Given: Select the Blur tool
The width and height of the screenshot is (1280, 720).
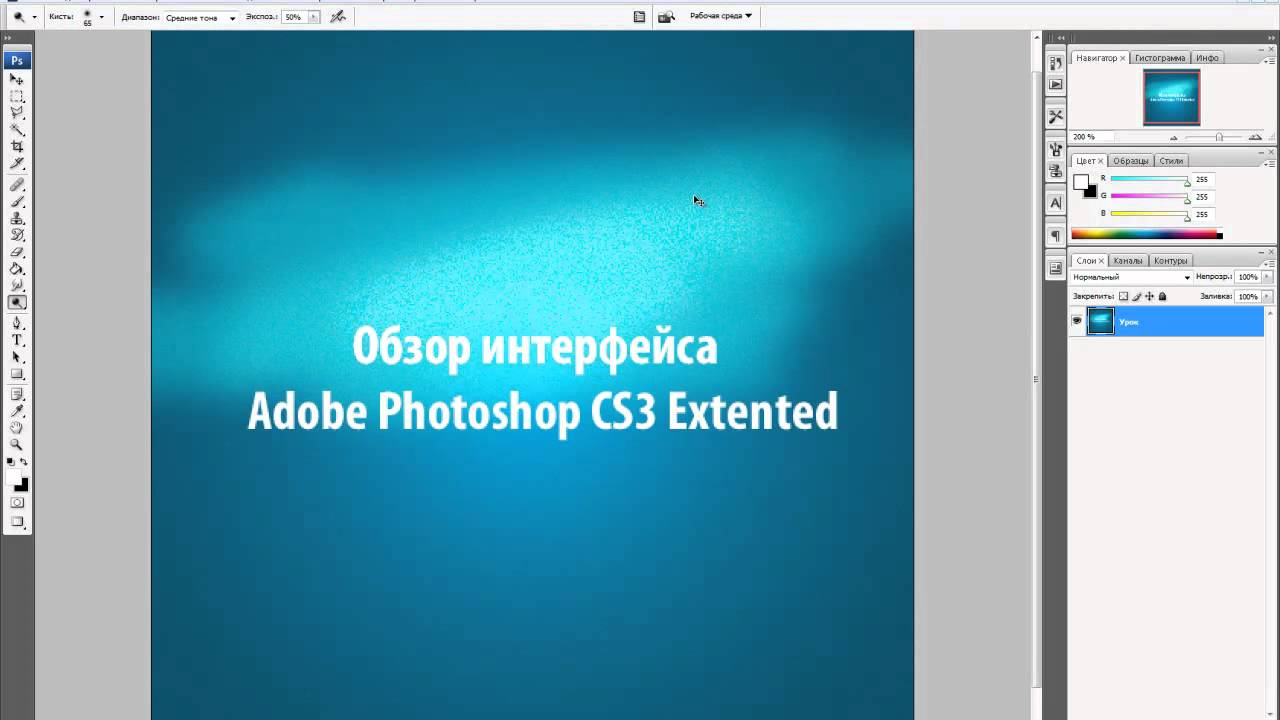Looking at the screenshot, I should tap(17, 286).
